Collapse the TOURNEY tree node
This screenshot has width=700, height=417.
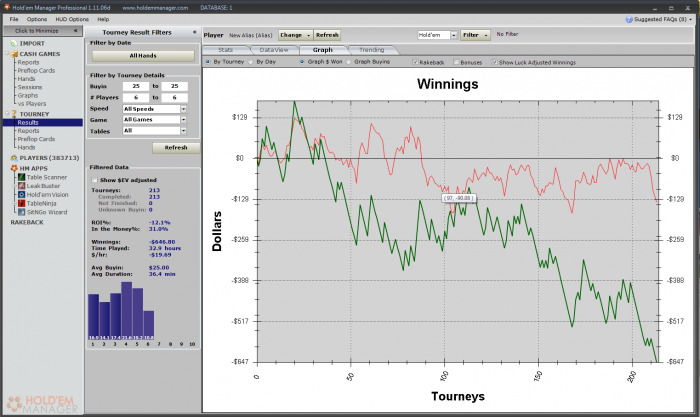pyautogui.click(x=7, y=114)
